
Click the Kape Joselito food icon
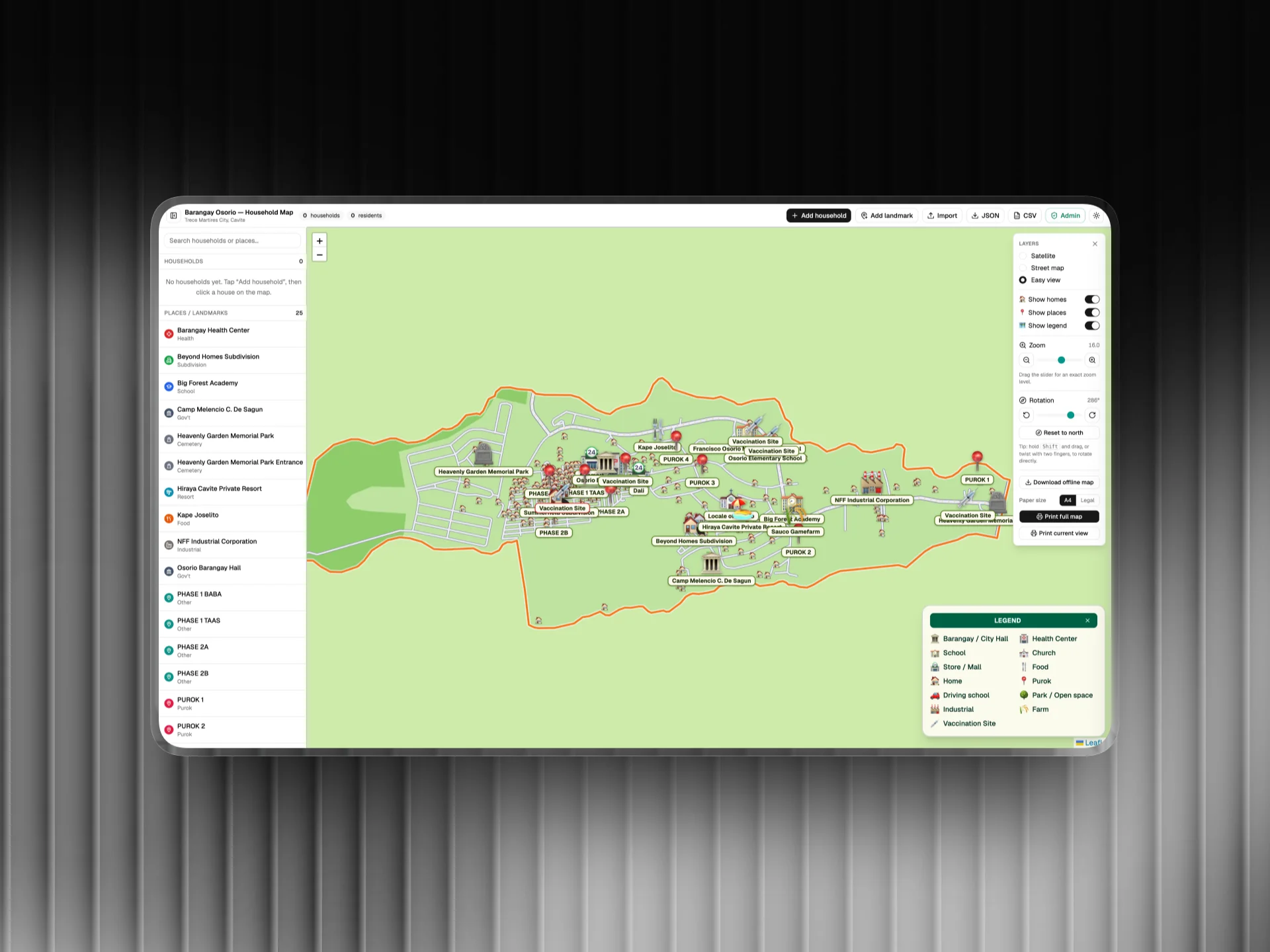169,519
